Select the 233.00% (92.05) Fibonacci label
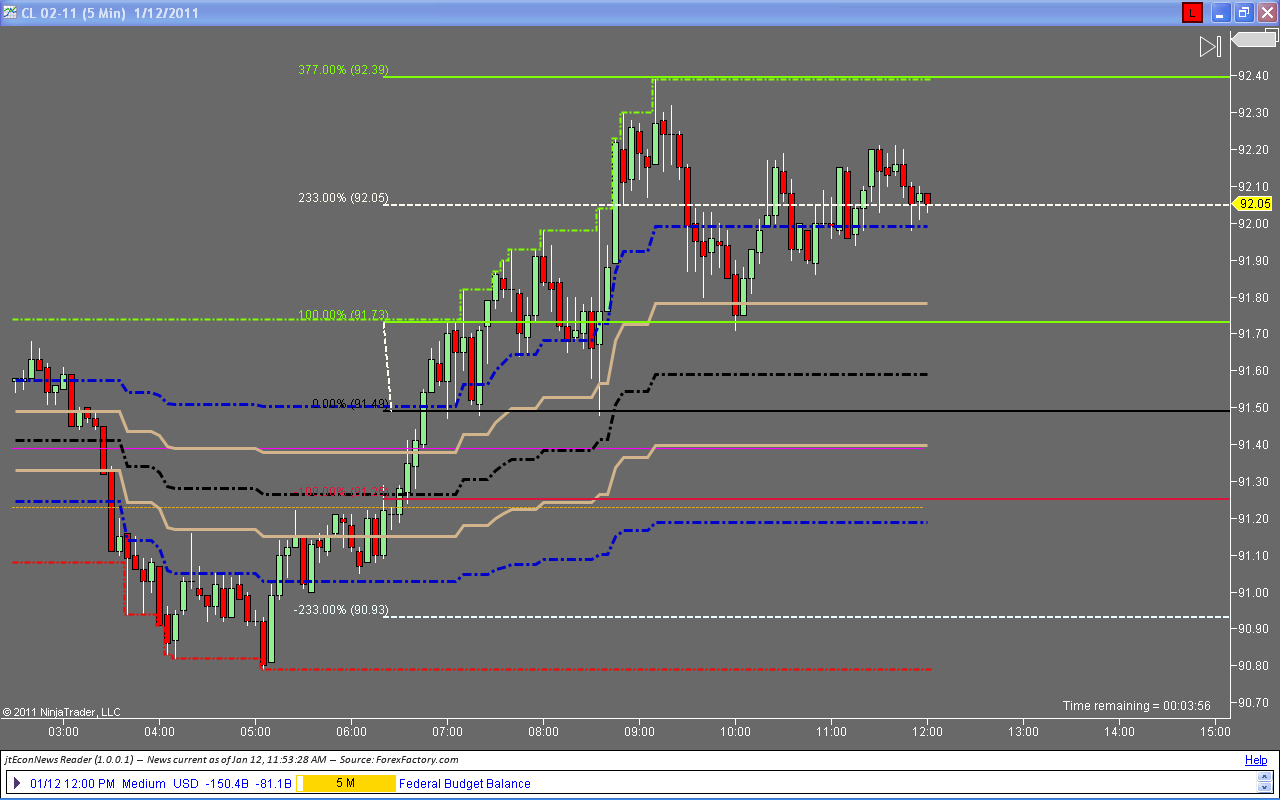The width and height of the screenshot is (1280, 800). (x=343, y=198)
